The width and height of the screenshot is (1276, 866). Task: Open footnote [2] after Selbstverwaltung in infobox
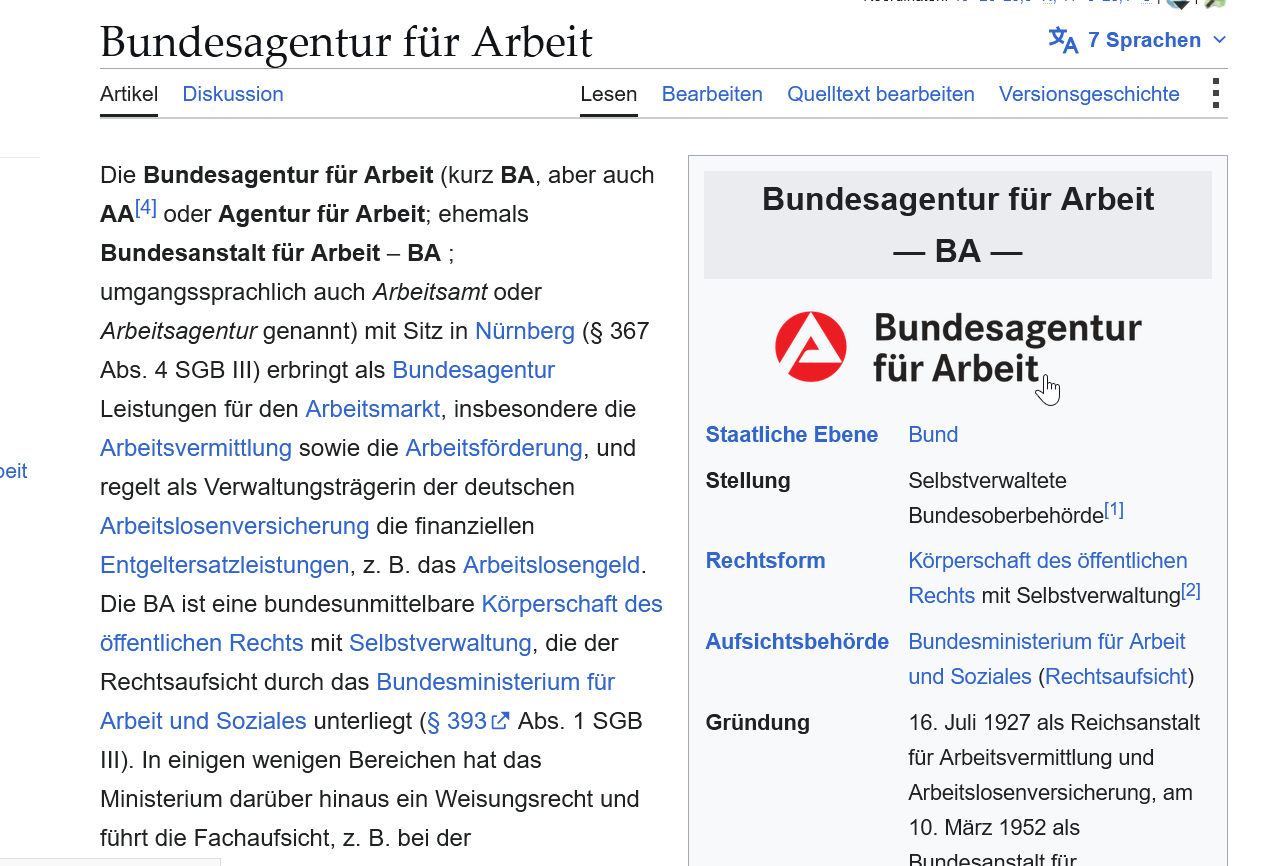1191,590
